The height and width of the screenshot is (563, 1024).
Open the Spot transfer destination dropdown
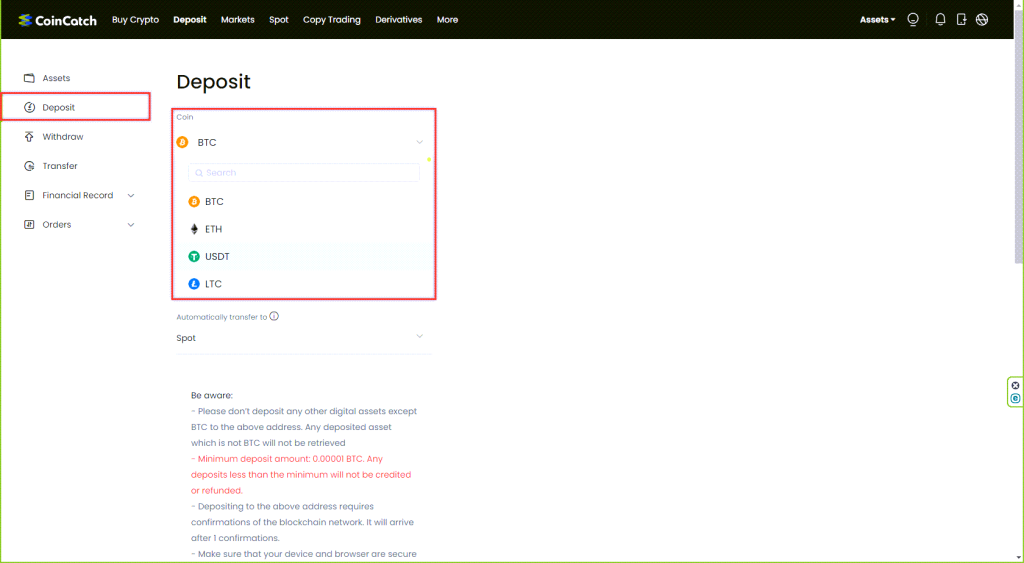pos(304,338)
